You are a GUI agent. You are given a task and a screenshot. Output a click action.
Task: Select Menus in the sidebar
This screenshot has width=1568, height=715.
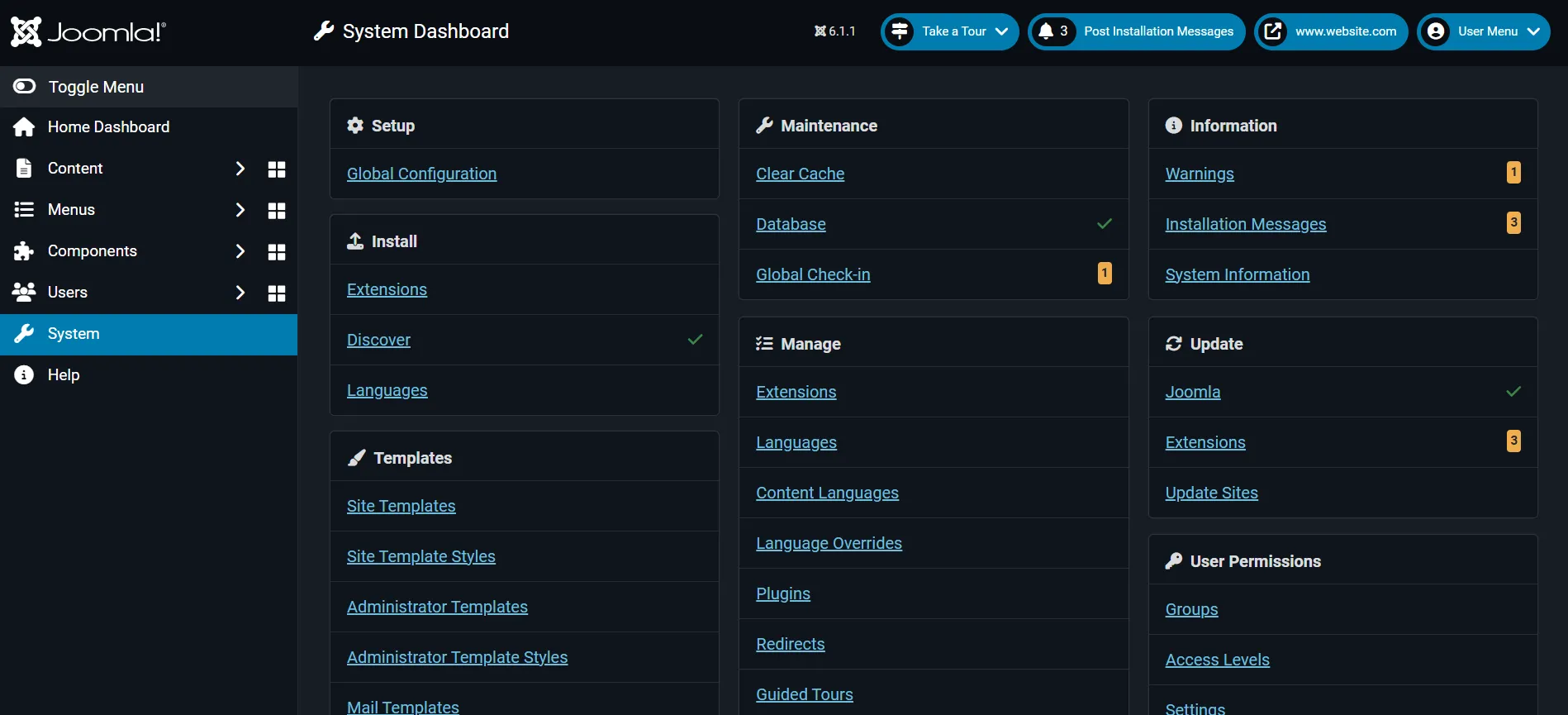pos(71,210)
